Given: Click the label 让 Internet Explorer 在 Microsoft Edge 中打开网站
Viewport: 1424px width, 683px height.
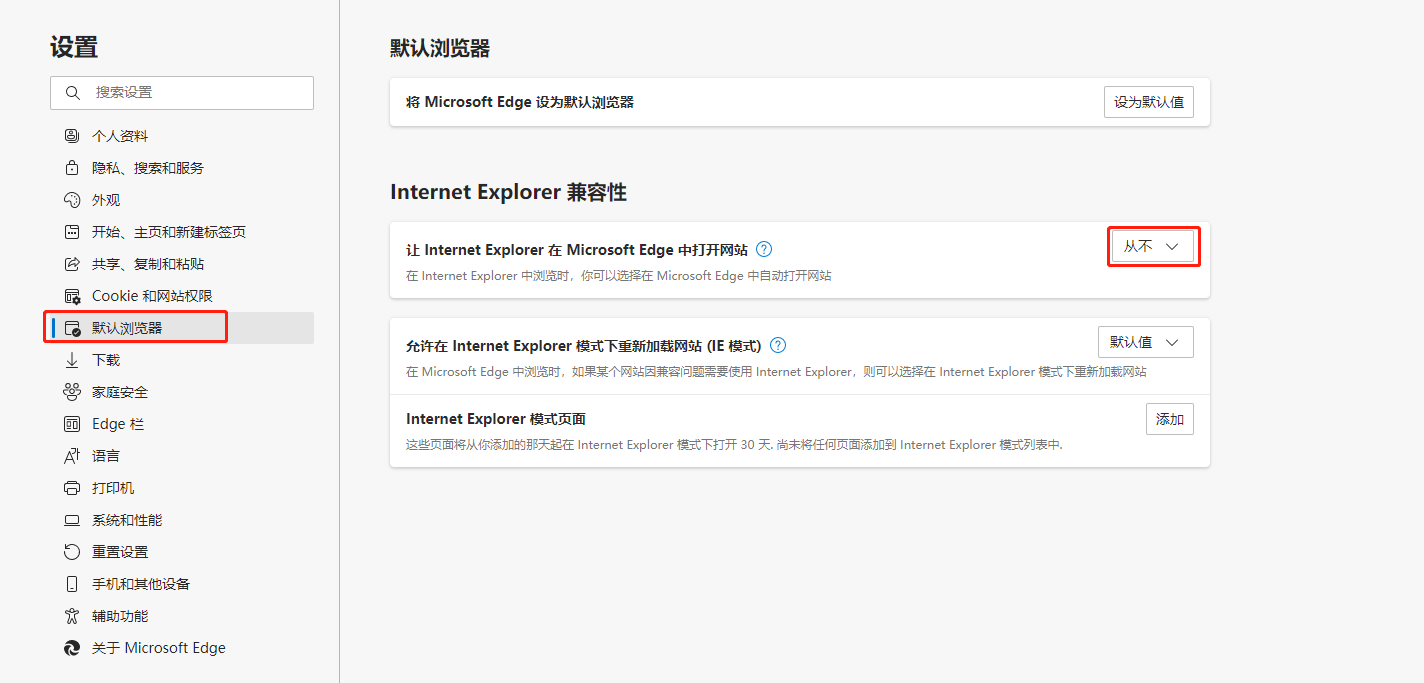Looking at the screenshot, I should (x=577, y=250).
